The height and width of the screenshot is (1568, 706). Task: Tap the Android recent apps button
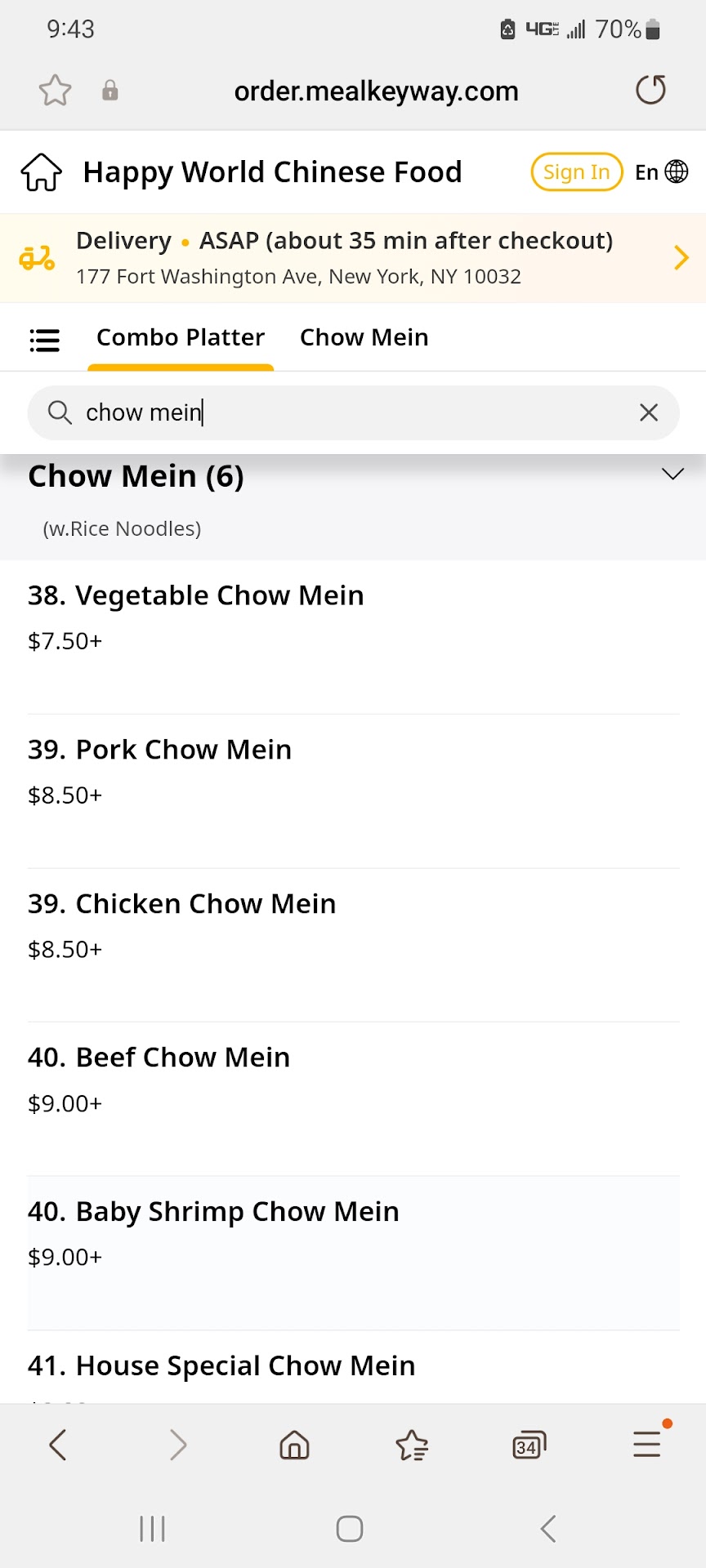[x=153, y=1529]
